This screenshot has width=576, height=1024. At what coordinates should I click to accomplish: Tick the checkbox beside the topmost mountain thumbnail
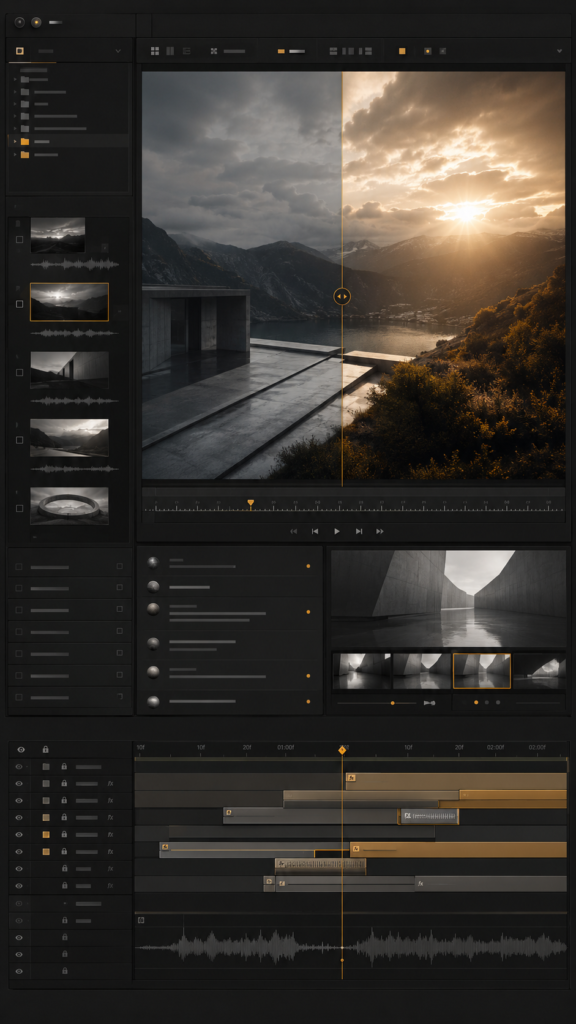[x=19, y=240]
